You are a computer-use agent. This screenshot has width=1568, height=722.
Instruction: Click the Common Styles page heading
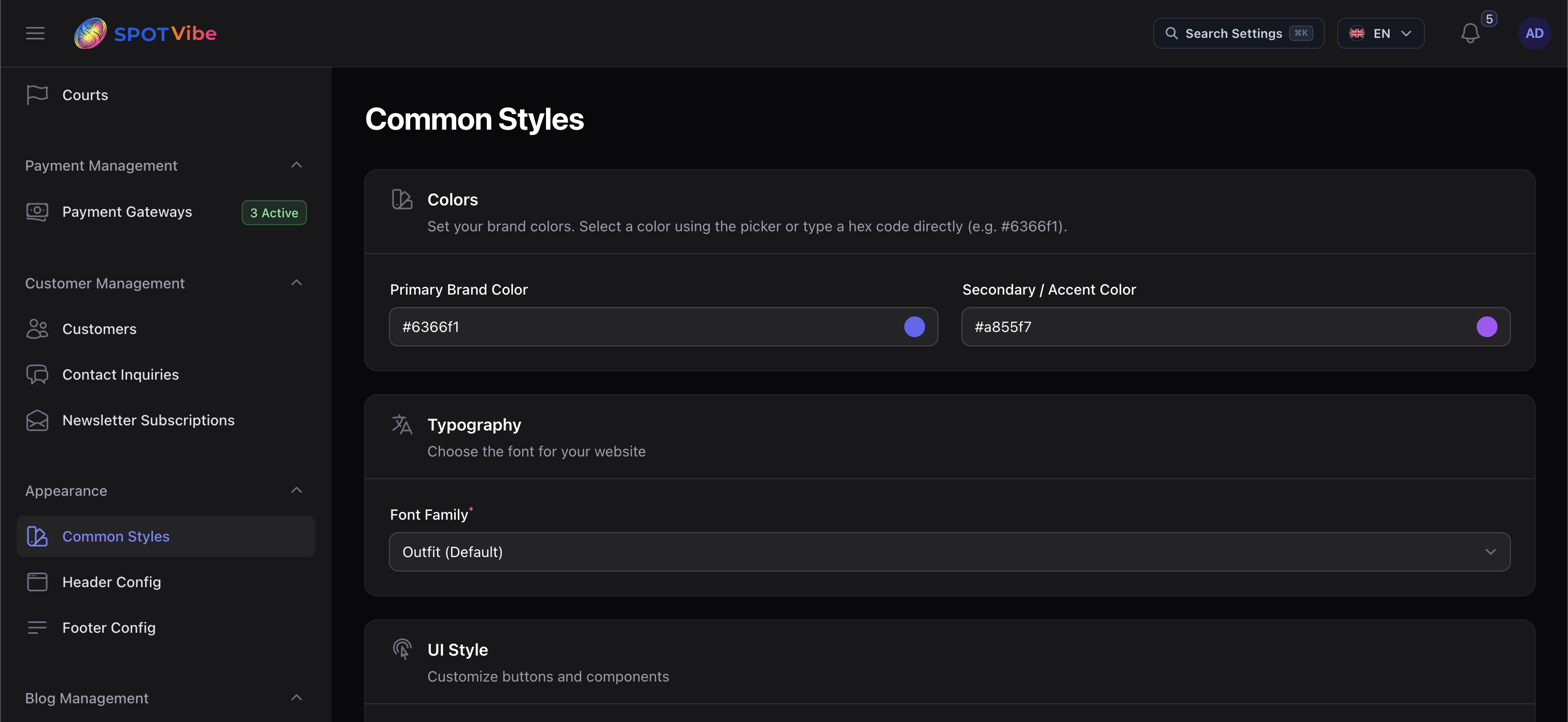pos(474,119)
